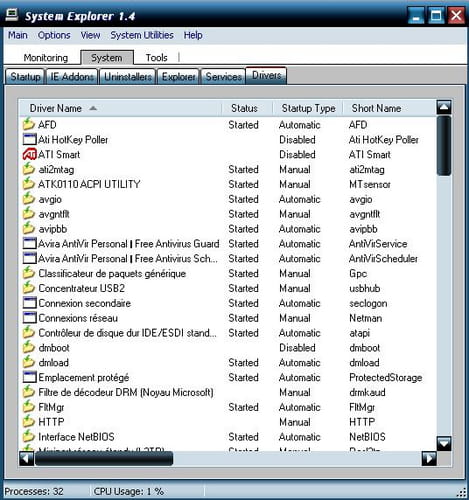The image size is (469, 500).
Task: Click the AFD driver row icon
Action: pyautogui.click(x=29, y=124)
